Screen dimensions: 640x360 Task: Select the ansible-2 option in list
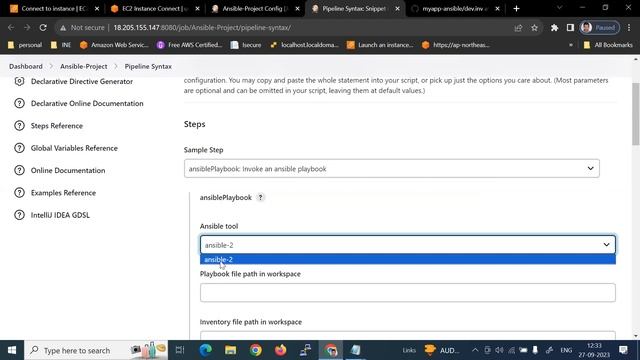tap(408, 260)
